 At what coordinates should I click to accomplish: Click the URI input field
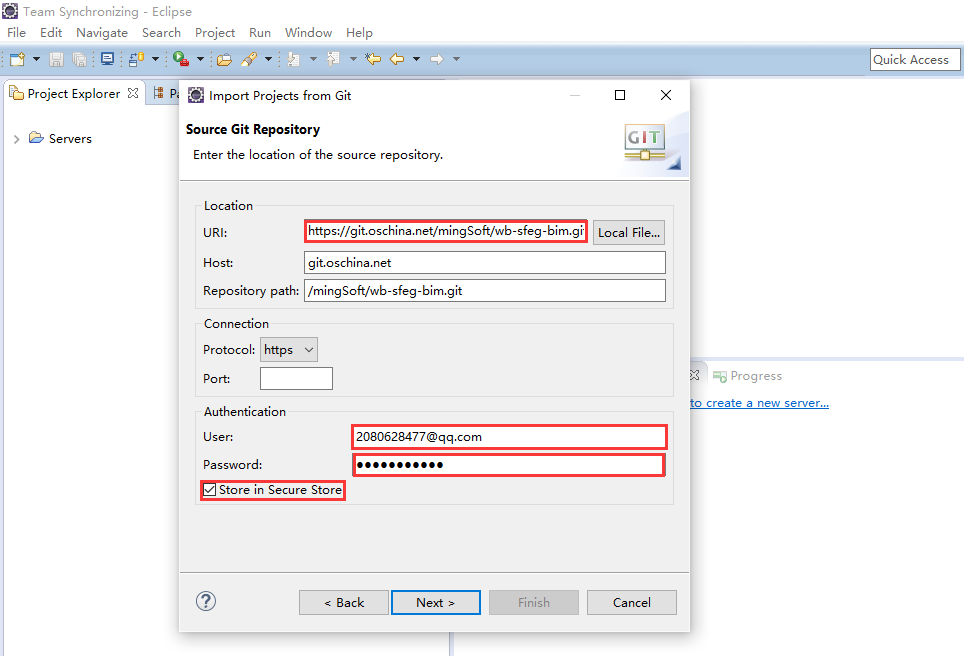point(446,231)
